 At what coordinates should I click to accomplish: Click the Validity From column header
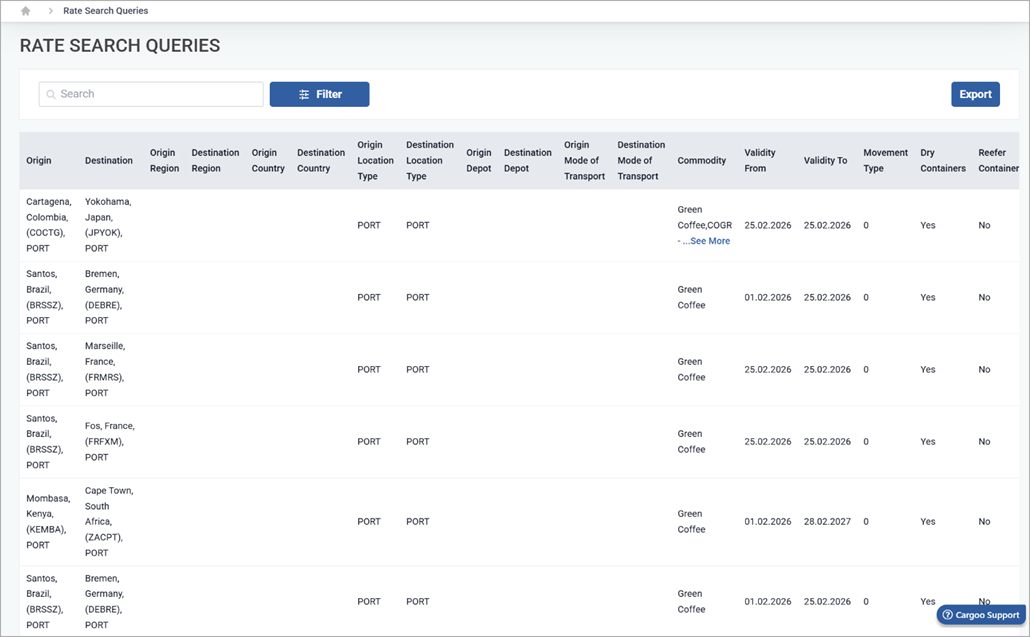click(x=760, y=160)
